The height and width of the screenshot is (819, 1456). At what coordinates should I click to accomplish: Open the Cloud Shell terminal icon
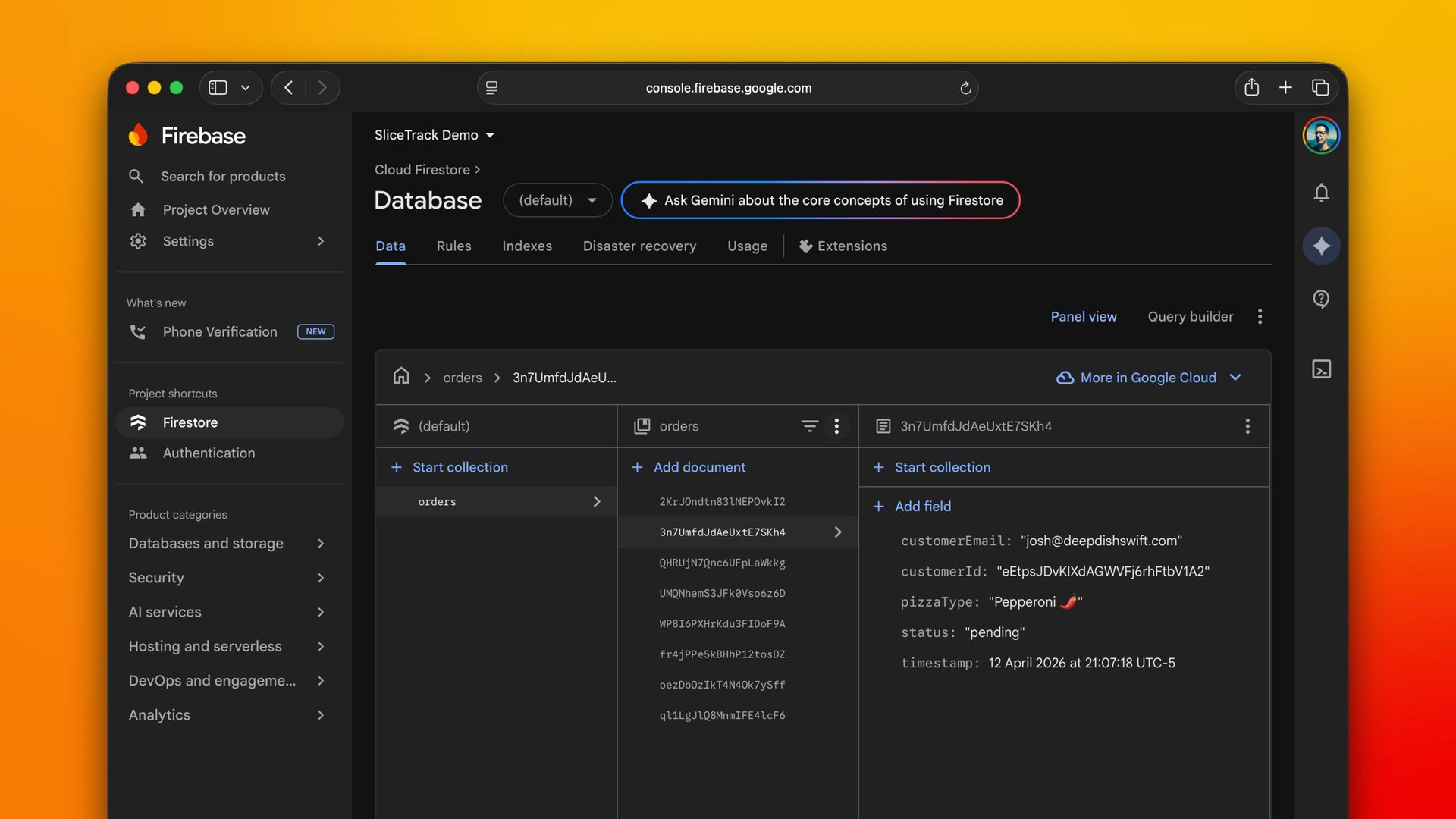1321,369
